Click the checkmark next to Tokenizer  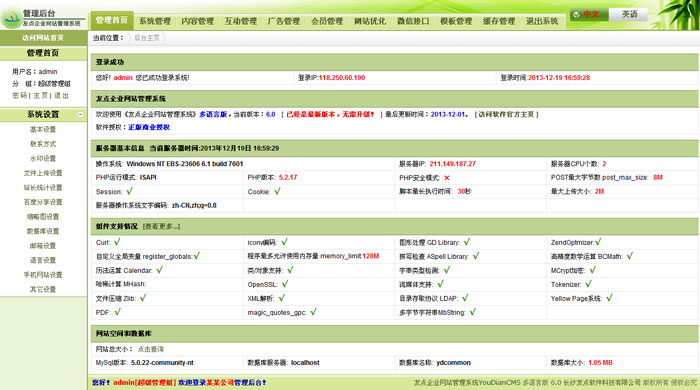[x=588, y=284]
